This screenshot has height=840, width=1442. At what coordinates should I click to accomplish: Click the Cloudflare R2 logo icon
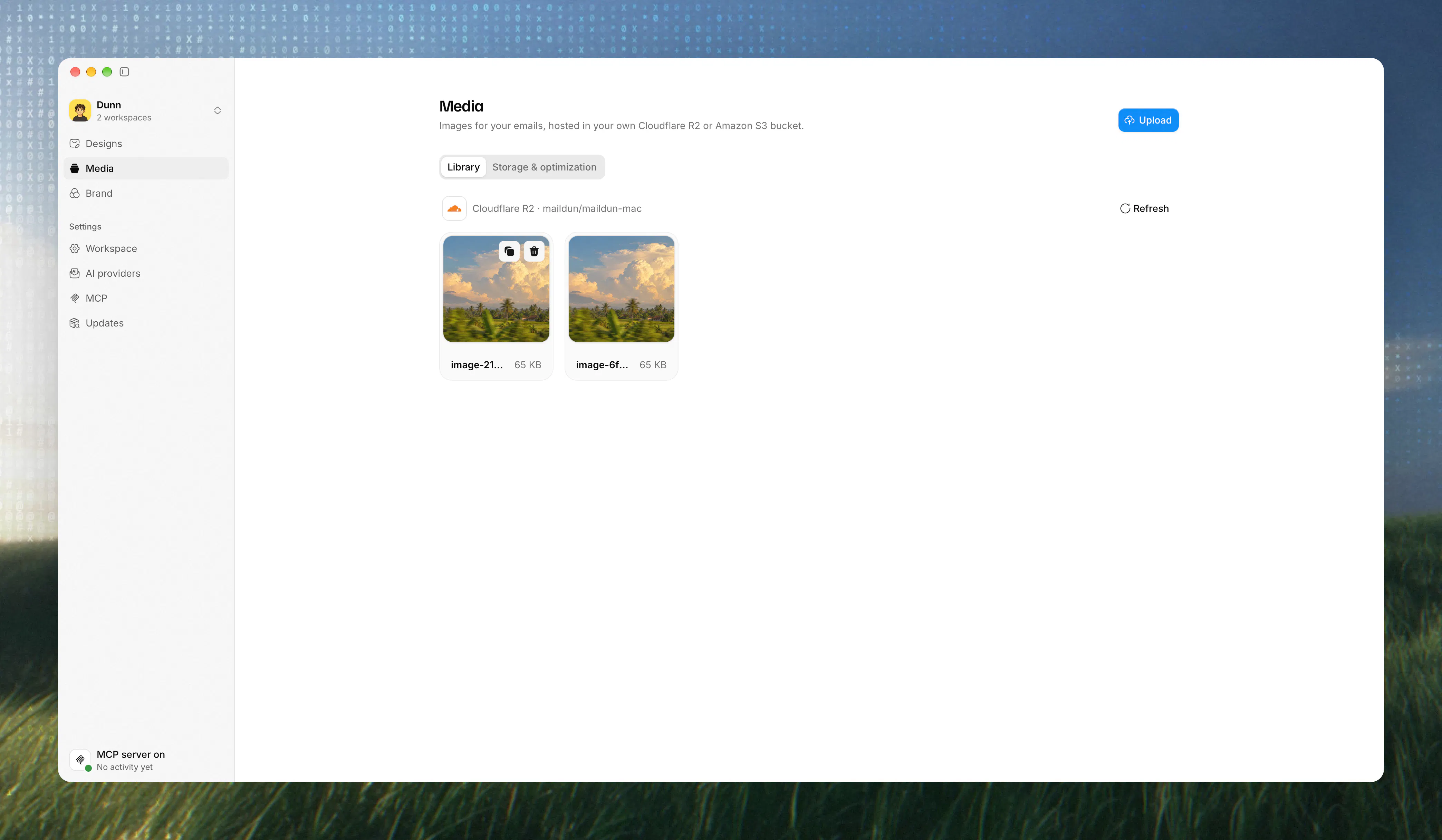tap(454, 209)
